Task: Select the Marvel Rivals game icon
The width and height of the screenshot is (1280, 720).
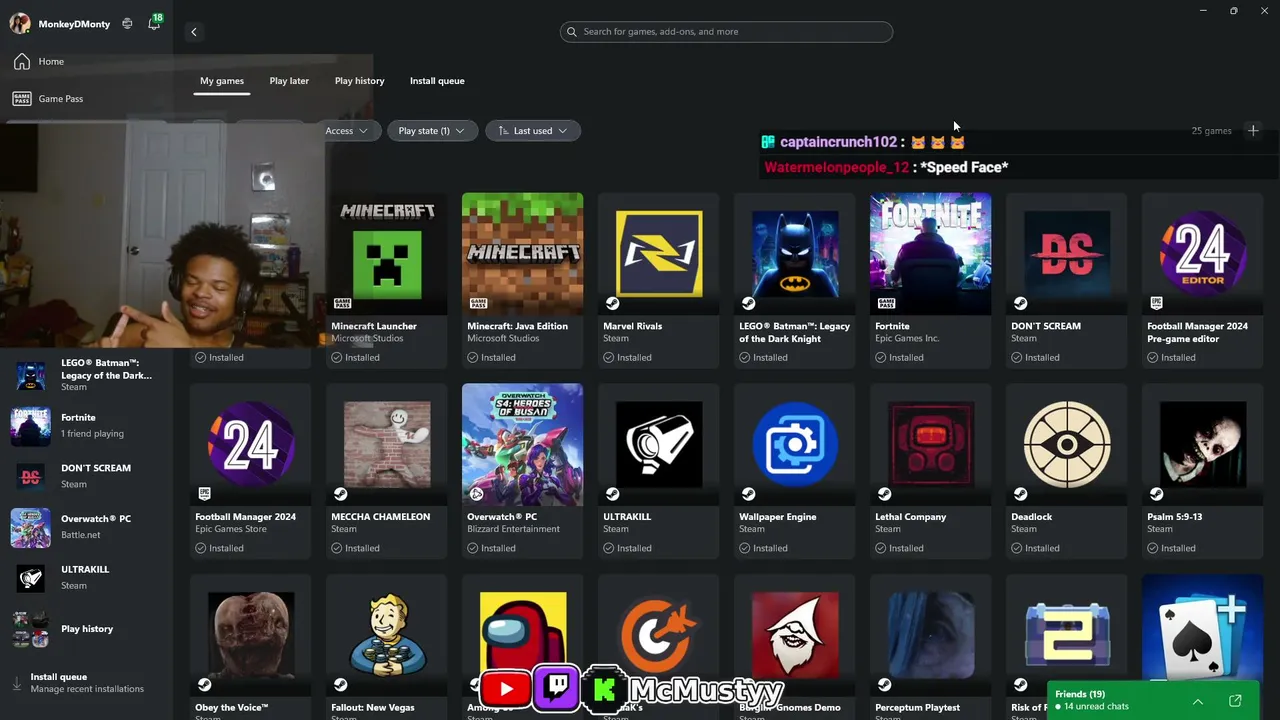Action: [659, 254]
